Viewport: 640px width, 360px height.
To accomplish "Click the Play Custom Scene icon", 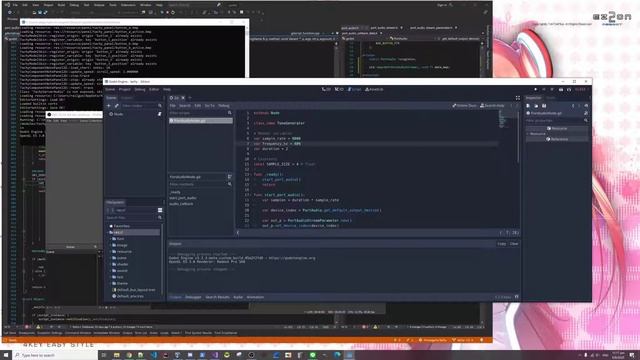I will click(569, 89).
